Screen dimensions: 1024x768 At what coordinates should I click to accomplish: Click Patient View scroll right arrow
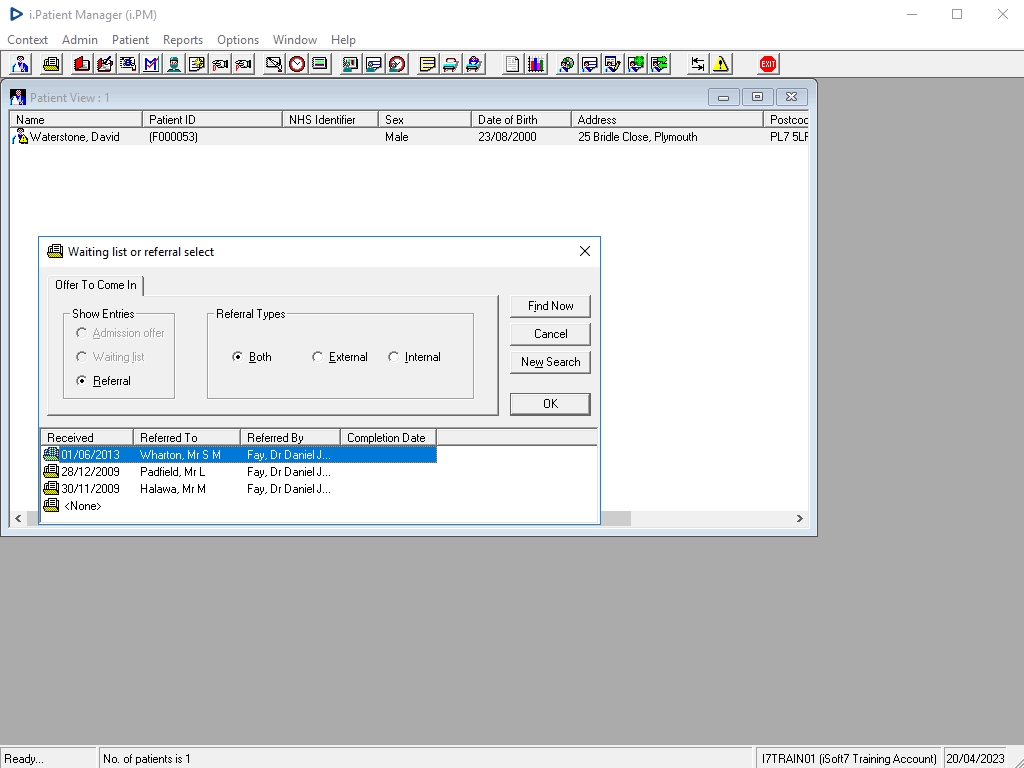(799, 519)
